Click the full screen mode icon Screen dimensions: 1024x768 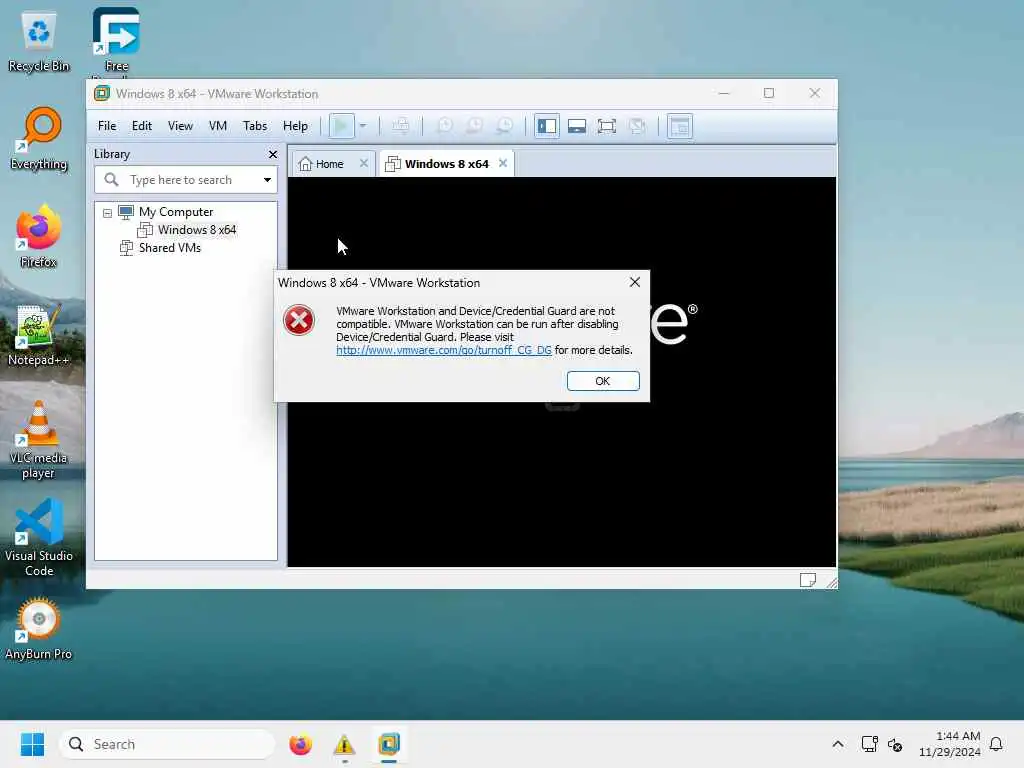point(607,126)
